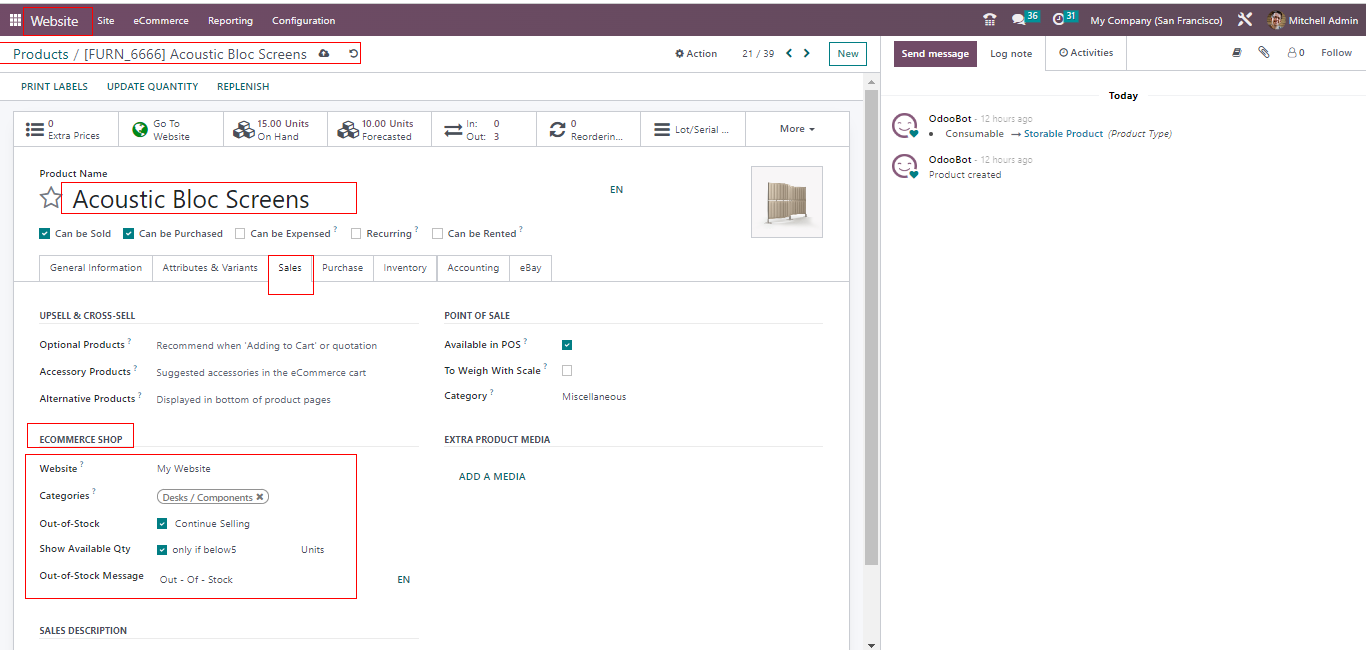
Task: Open the eCommerce menu
Action: click(x=160, y=20)
